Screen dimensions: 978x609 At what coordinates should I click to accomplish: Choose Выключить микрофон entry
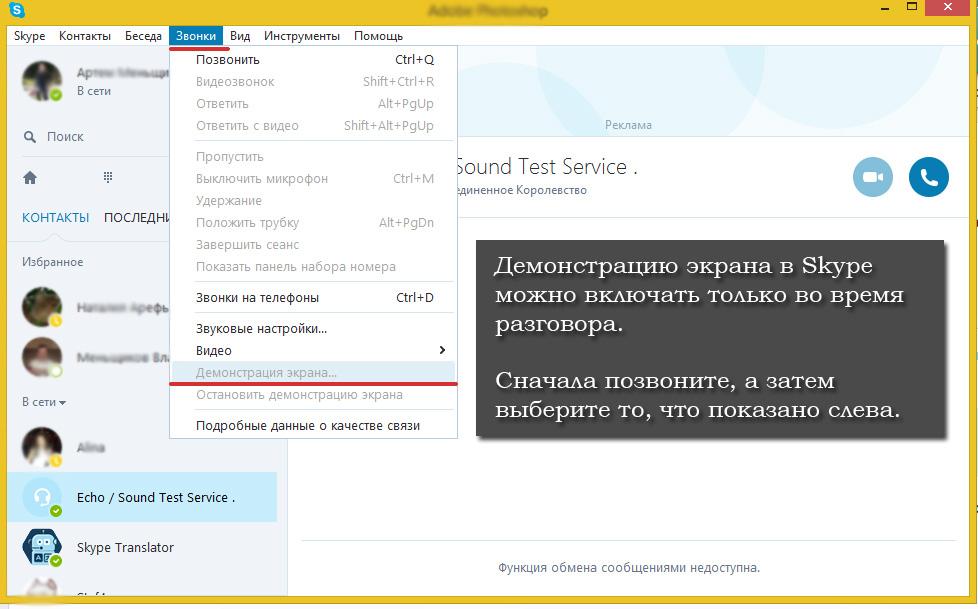(314, 178)
